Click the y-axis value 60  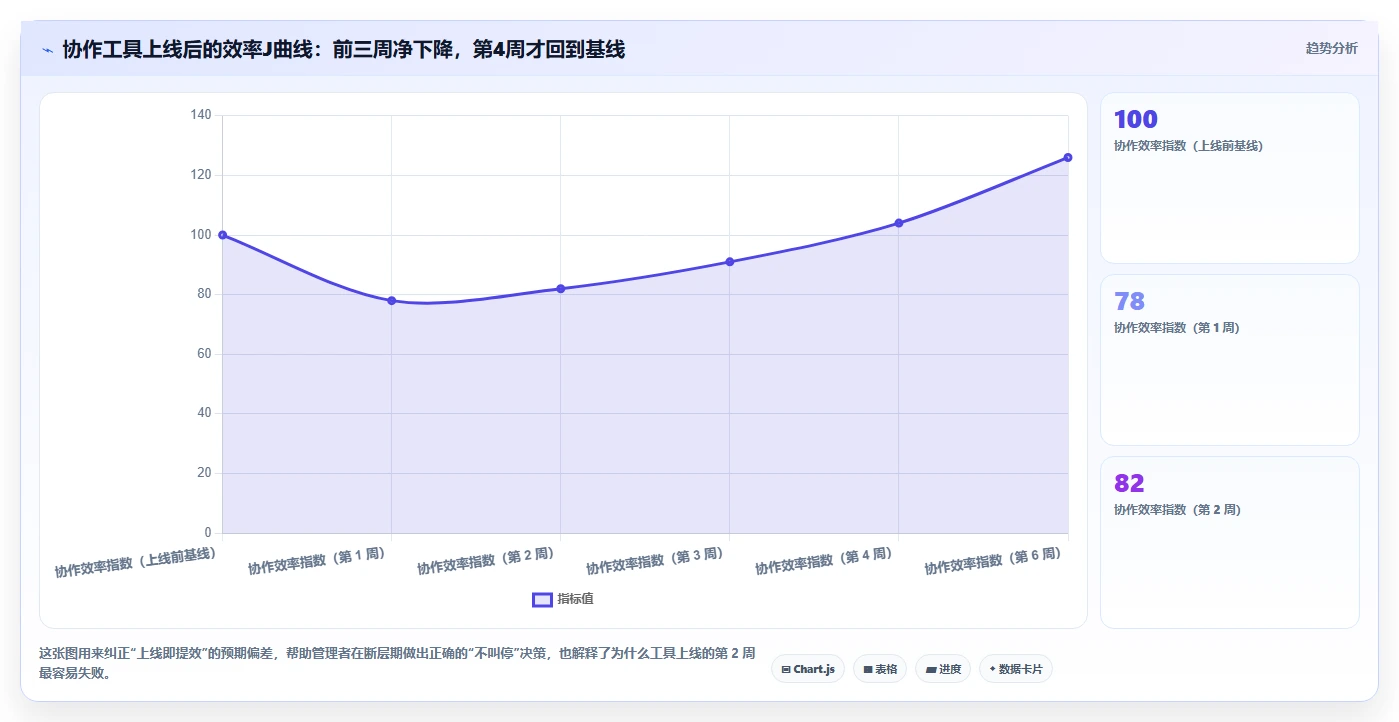click(204, 354)
